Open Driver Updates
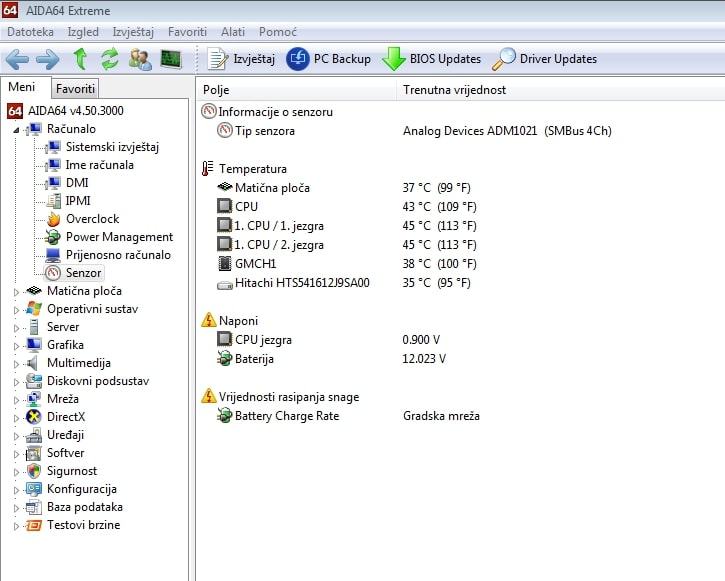 click(544, 59)
